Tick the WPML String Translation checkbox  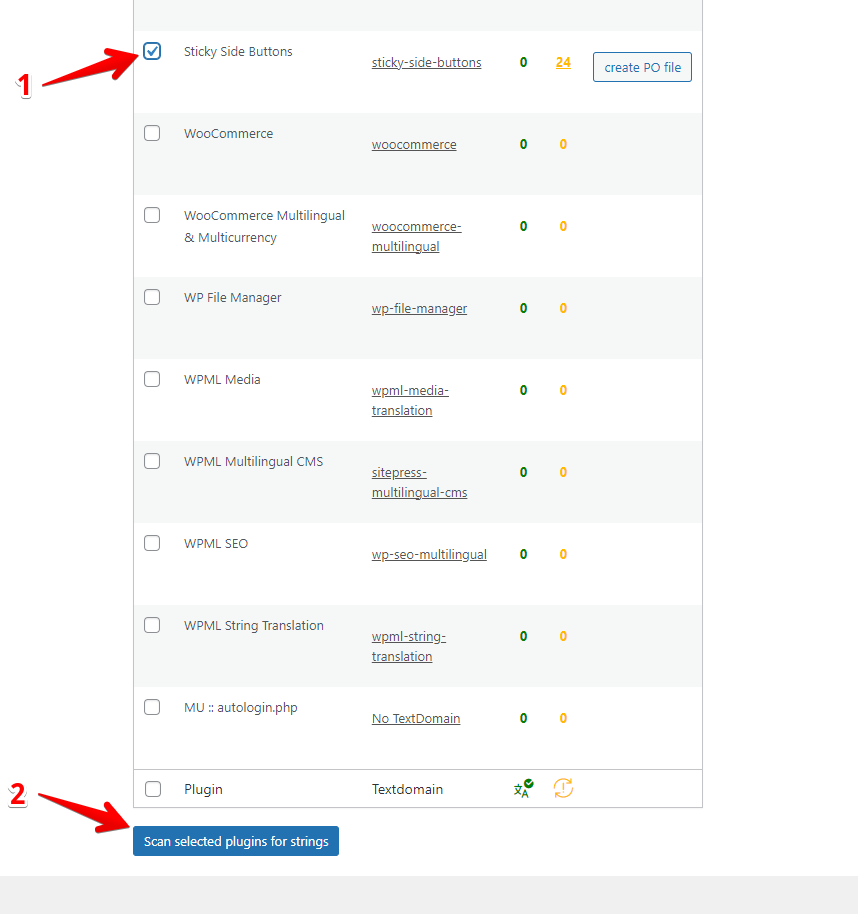[x=152, y=625]
